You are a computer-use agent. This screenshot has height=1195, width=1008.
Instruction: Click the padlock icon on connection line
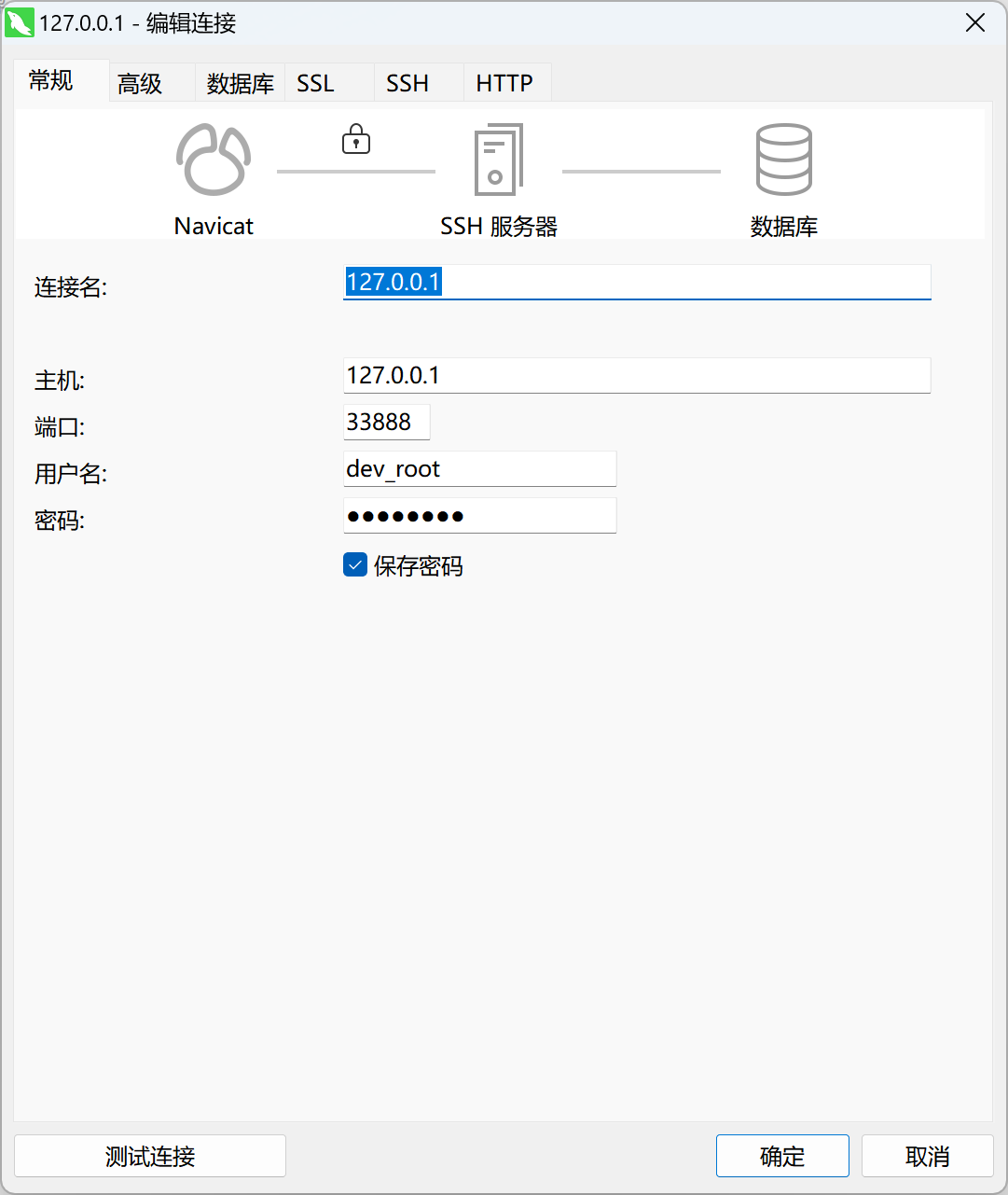point(356,140)
